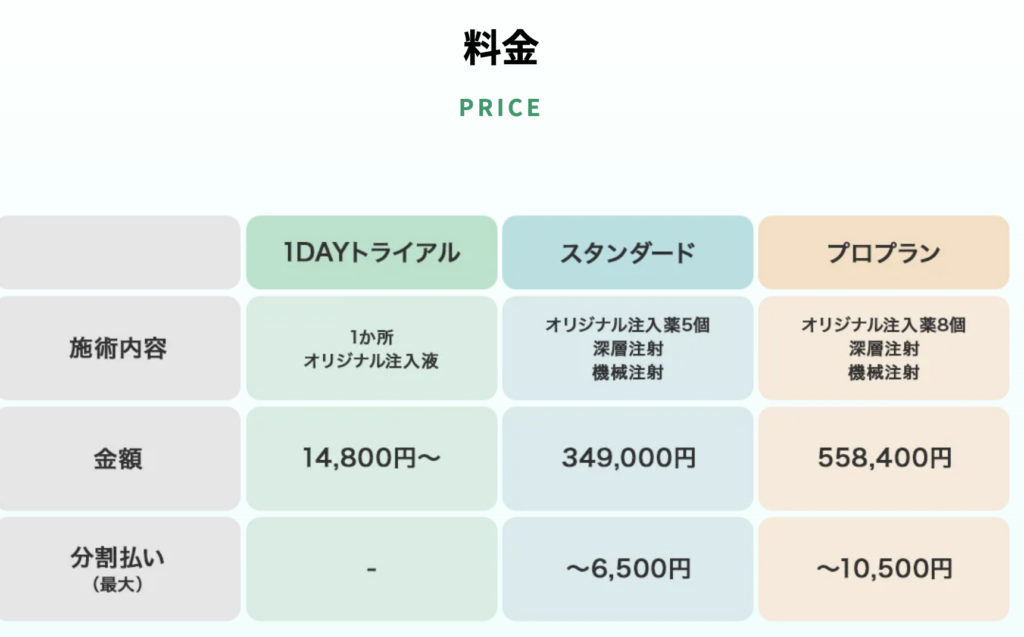Click the オリジナル注入薬5個 text

[x=627, y=325]
